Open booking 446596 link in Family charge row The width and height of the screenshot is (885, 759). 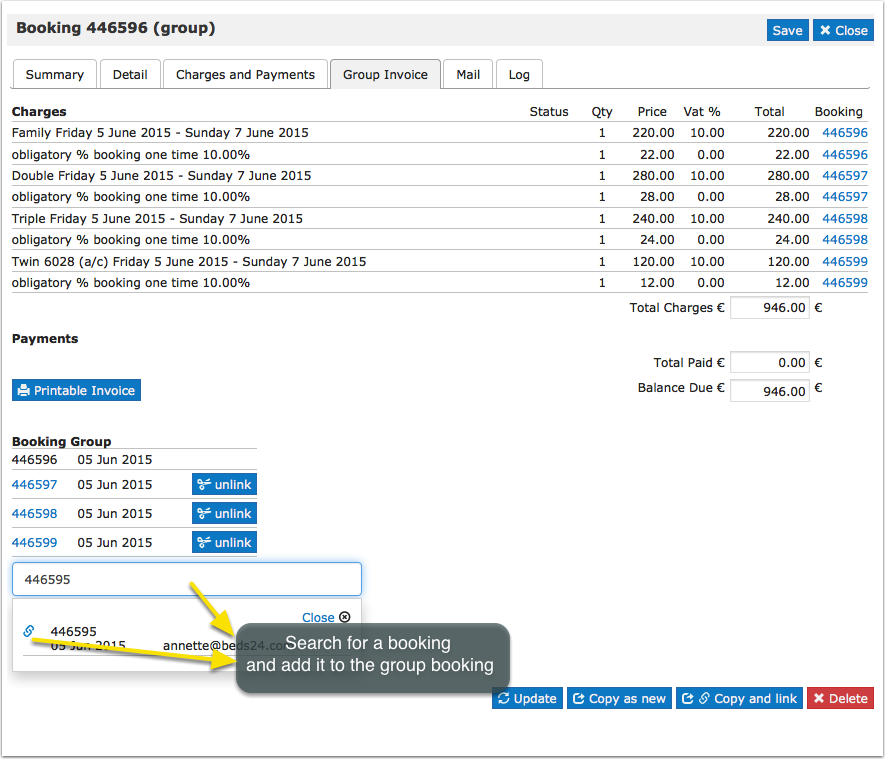[x=844, y=133]
